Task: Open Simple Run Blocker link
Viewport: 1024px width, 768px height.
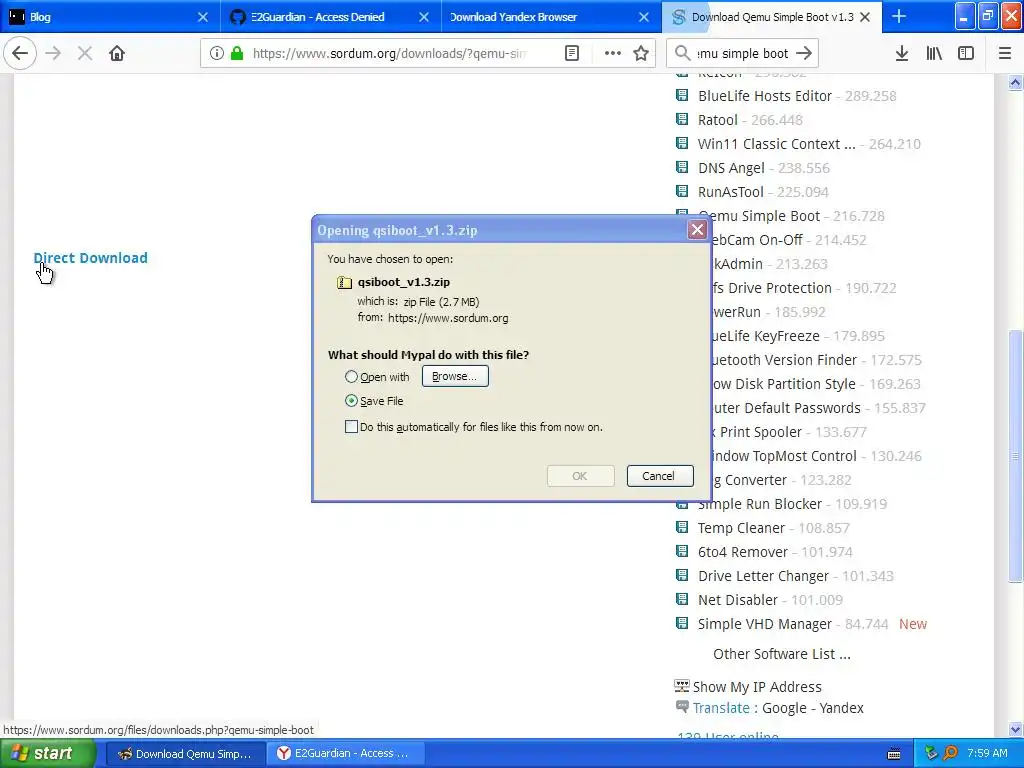Action: (760, 504)
